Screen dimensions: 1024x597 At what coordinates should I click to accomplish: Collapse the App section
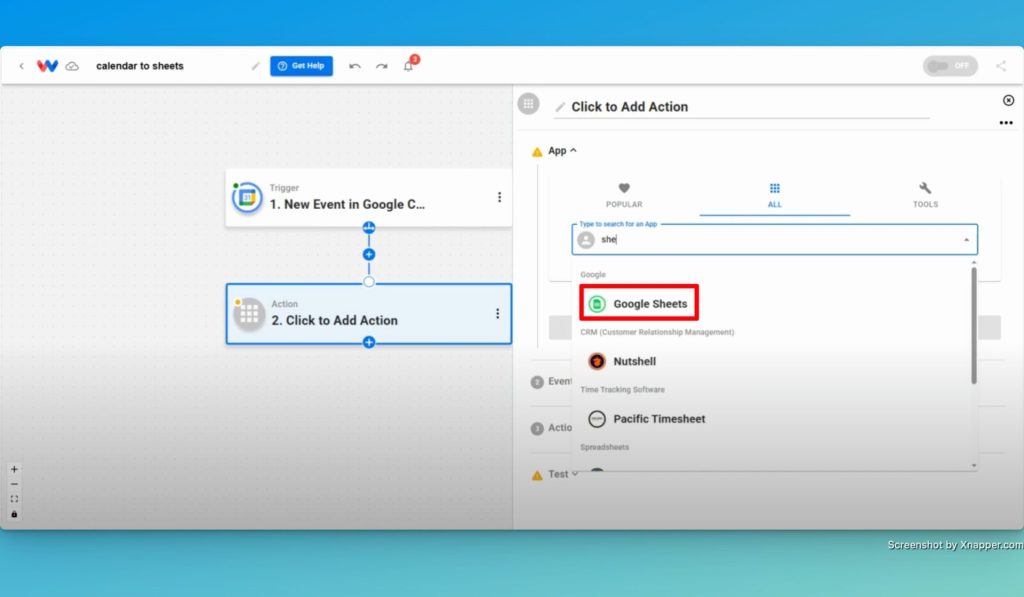click(x=562, y=151)
